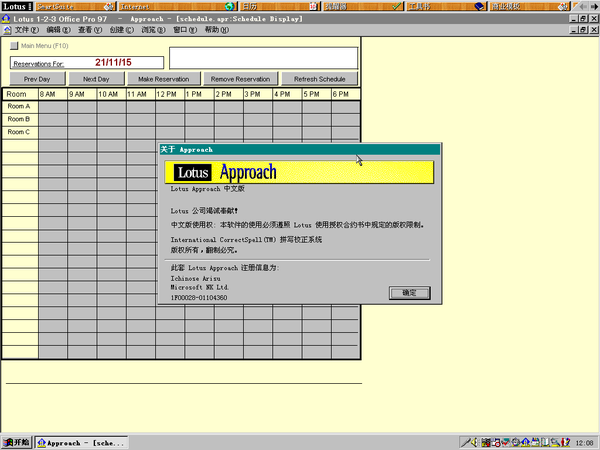
Task: Open the 工具书 drawer with blue book
Action: pos(446,7)
